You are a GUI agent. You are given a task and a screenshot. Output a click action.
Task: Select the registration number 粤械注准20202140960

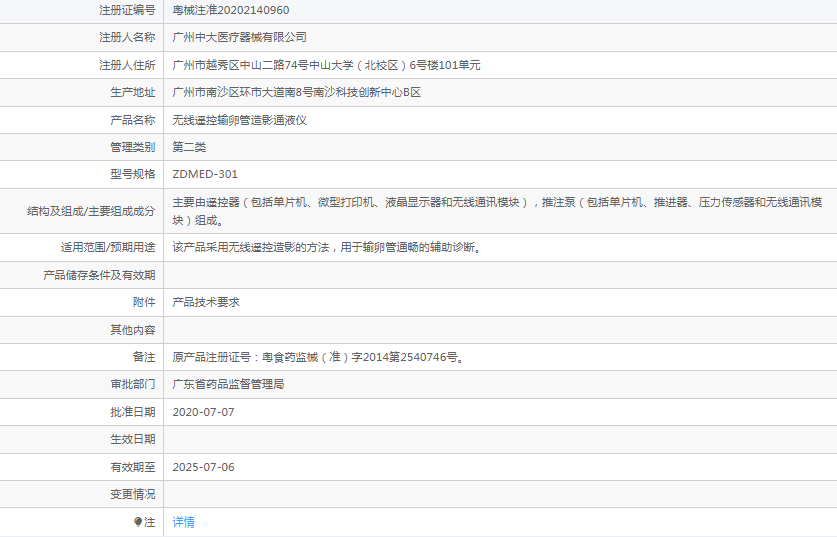231,10
